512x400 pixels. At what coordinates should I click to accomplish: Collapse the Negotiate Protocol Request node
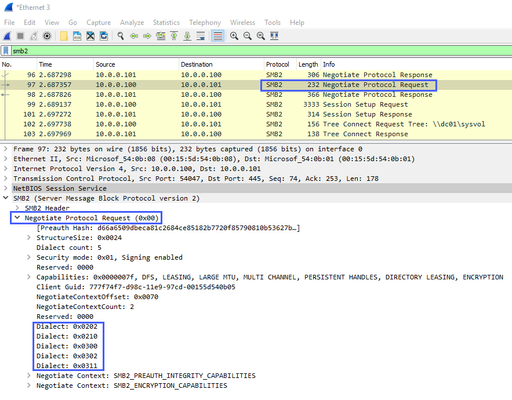(17, 218)
